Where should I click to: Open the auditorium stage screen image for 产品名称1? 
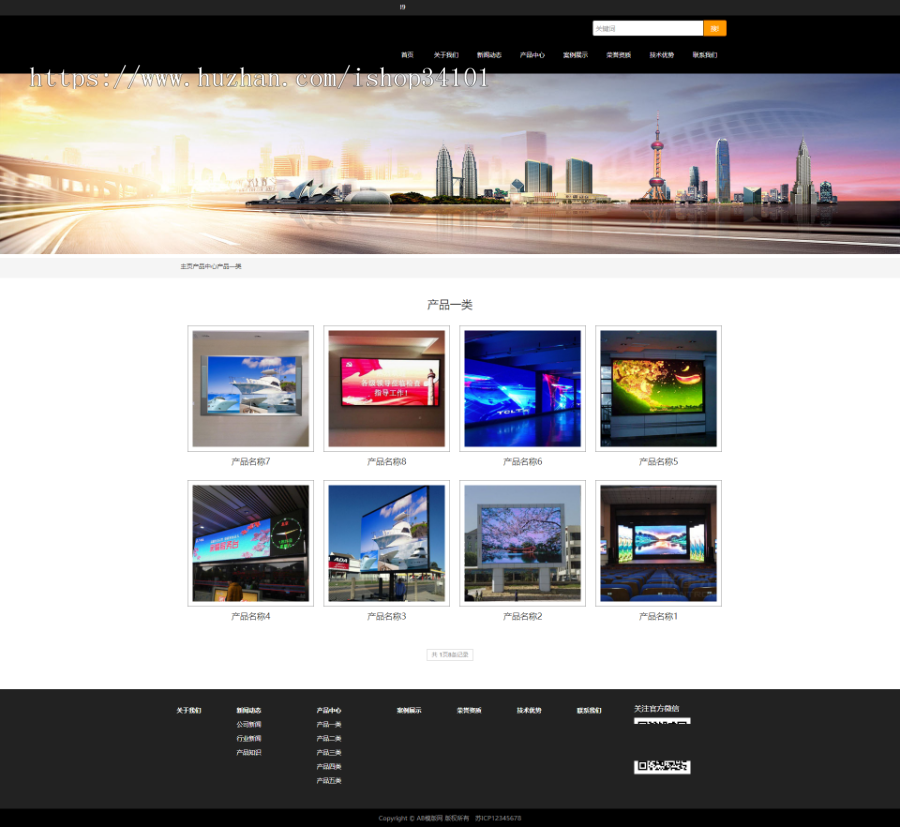658,543
